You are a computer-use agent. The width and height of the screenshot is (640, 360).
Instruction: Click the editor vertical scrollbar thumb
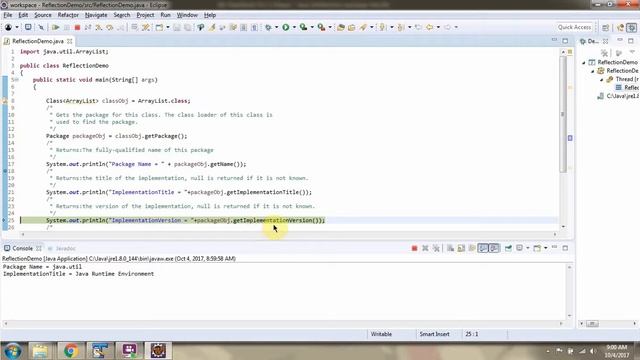[x=563, y=114]
